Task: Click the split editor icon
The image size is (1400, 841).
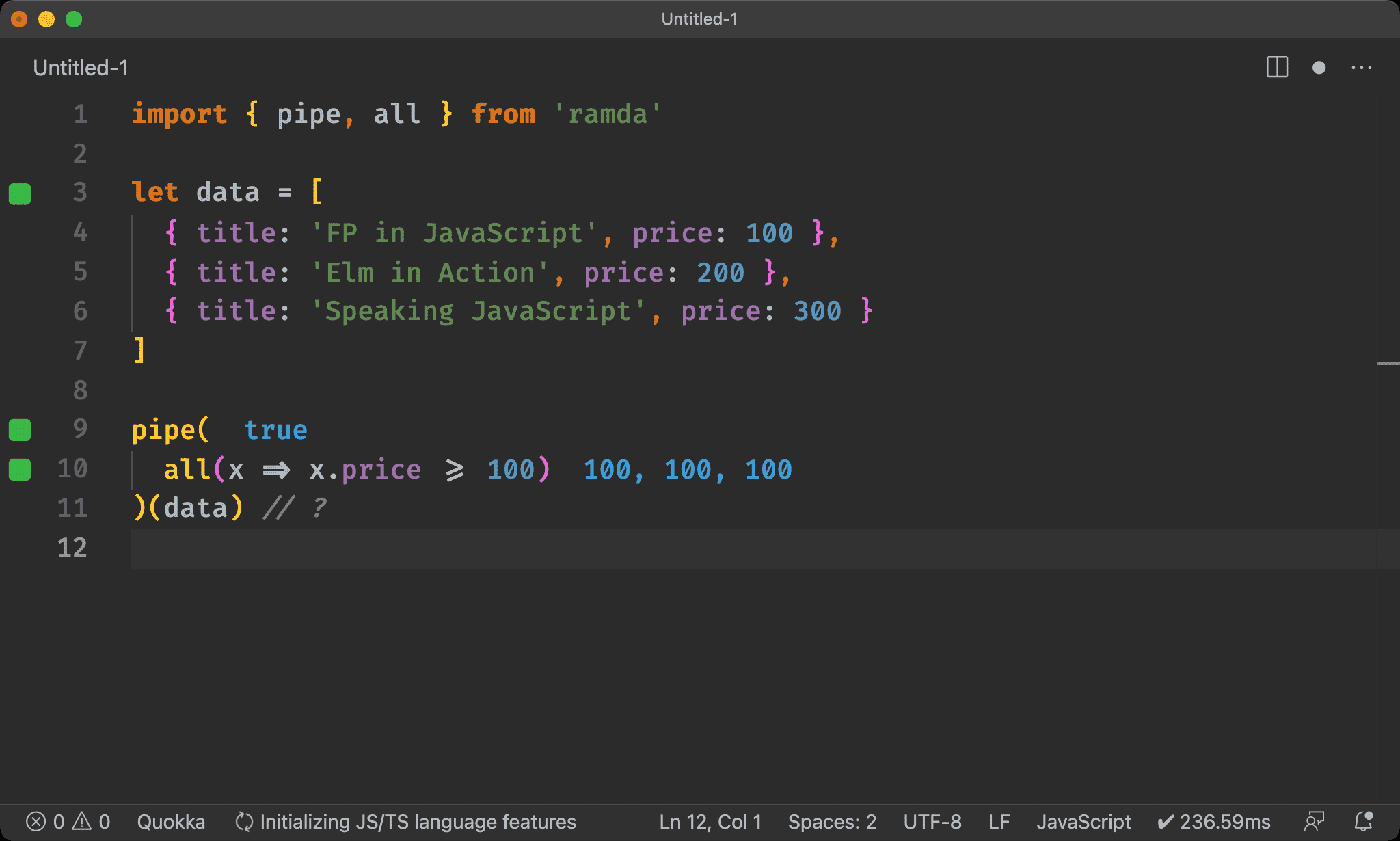Action: (x=1277, y=68)
